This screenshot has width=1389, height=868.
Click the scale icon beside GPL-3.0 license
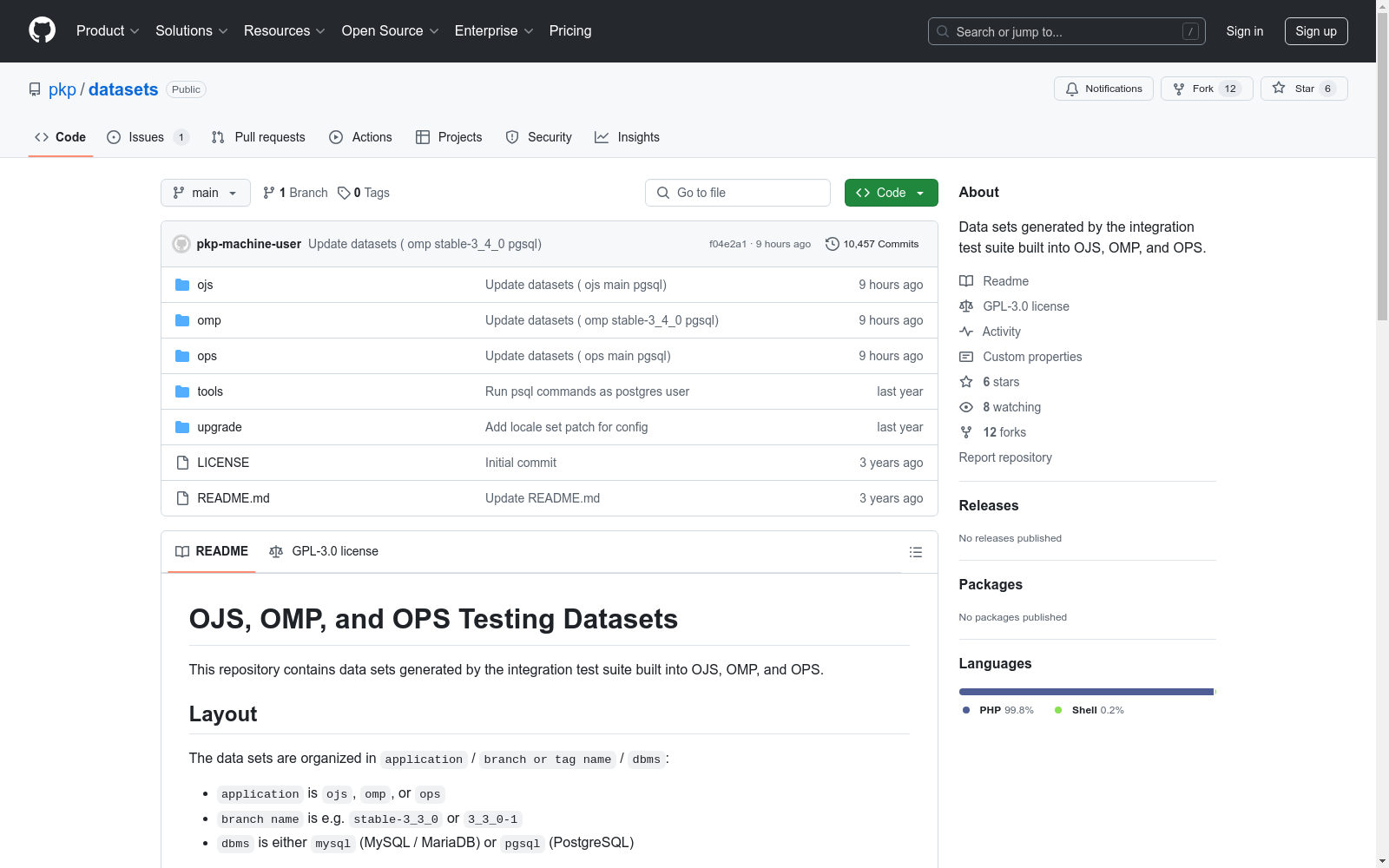(966, 306)
